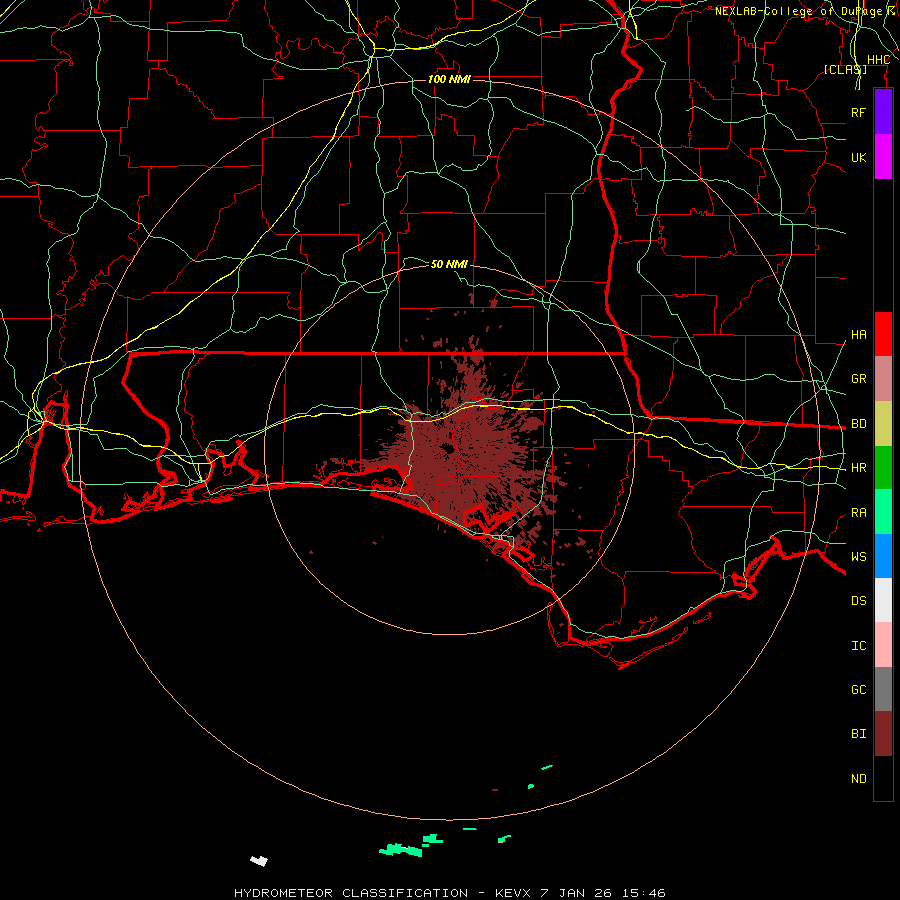Click the 50 NMI range ring label
Image resolution: width=900 pixels, height=900 pixels.
point(449,264)
